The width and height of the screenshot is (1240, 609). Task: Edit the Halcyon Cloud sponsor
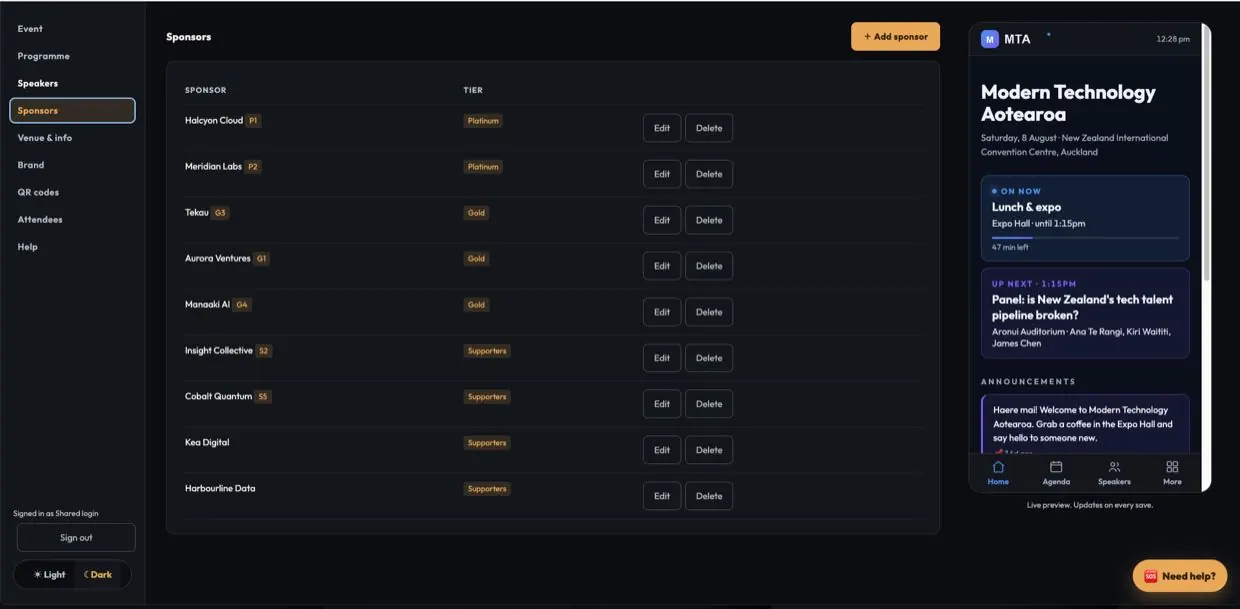point(662,128)
